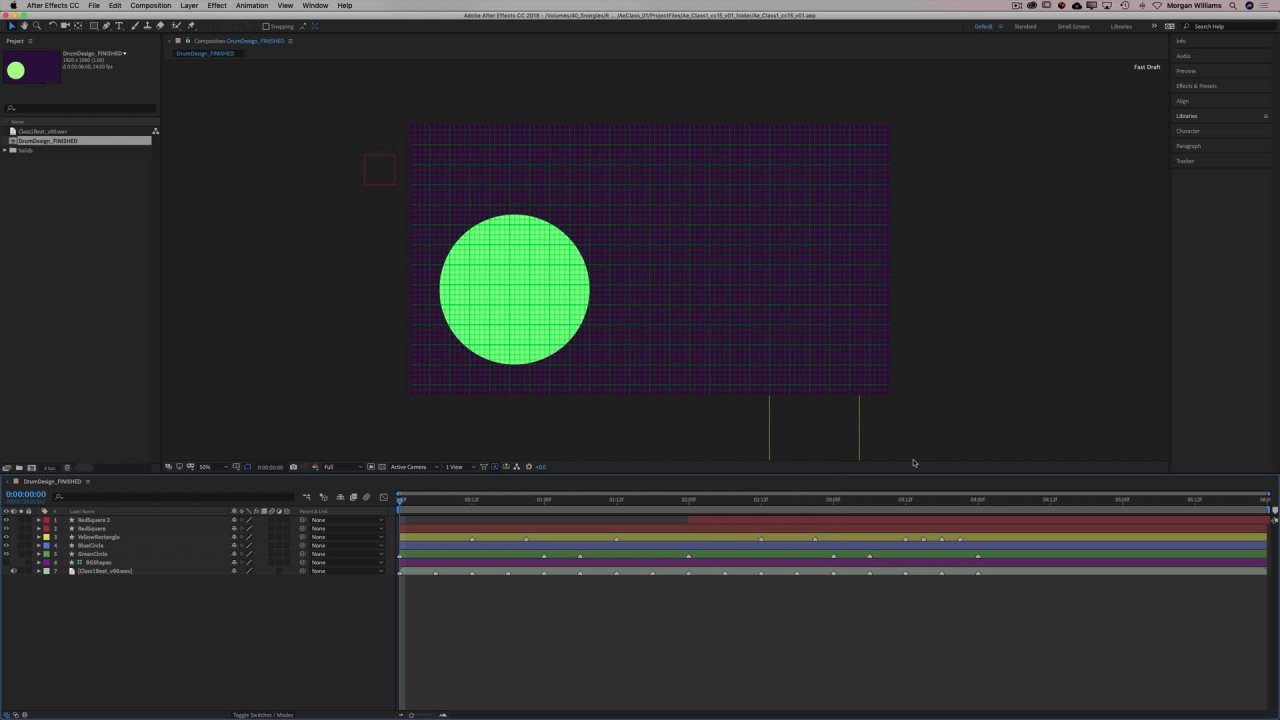Open the Effect menu in menu bar
Viewport: 1280px width, 720px height.
(x=217, y=6)
